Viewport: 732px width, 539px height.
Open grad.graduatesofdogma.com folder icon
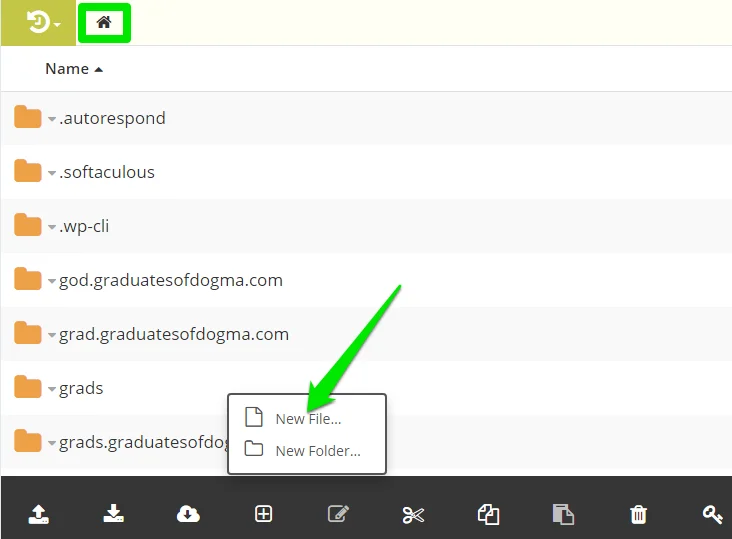[28, 333]
